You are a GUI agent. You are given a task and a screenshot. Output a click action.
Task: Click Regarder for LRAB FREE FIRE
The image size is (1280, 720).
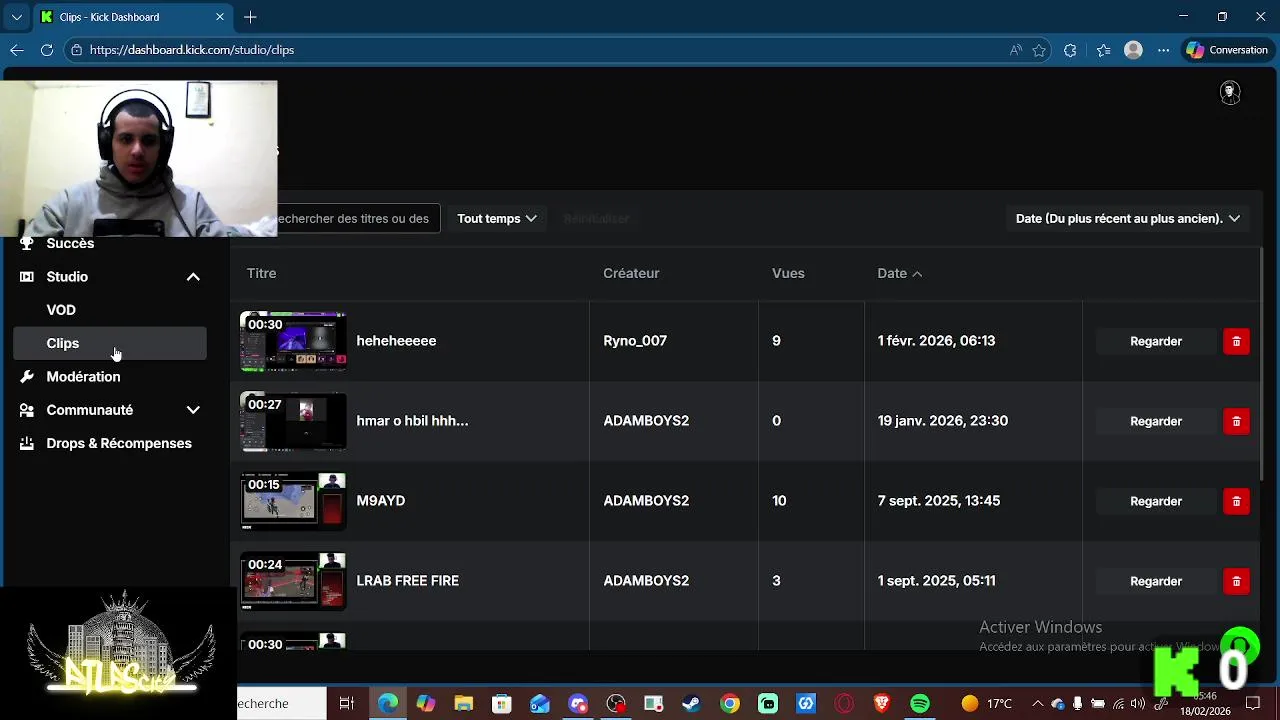click(1156, 581)
